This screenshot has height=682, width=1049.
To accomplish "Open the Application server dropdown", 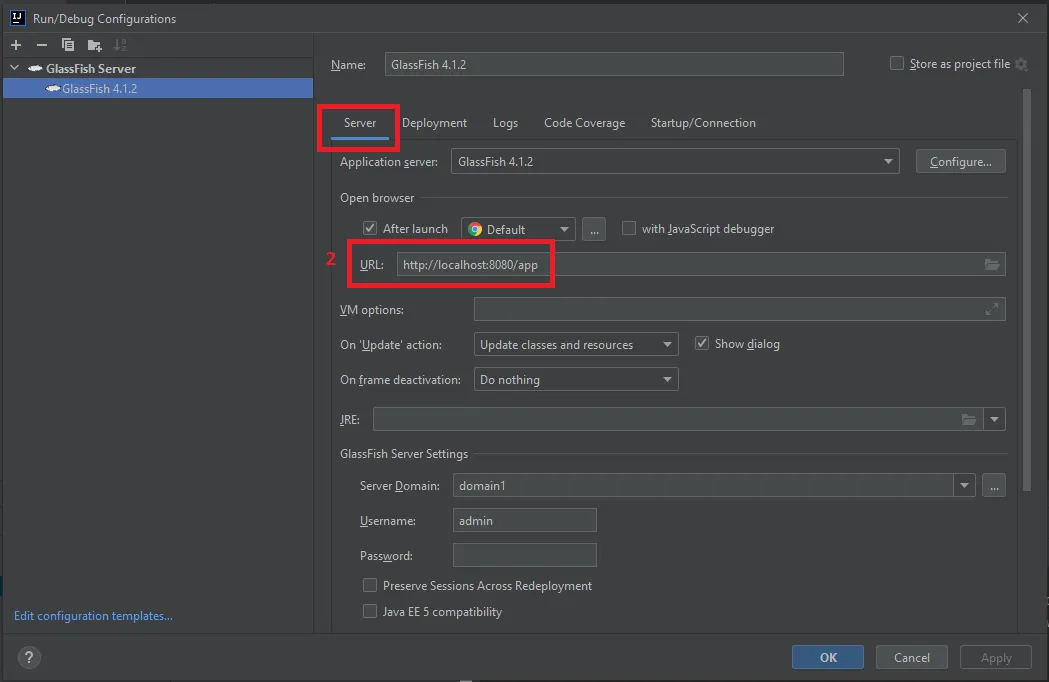I will coord(675,161).
